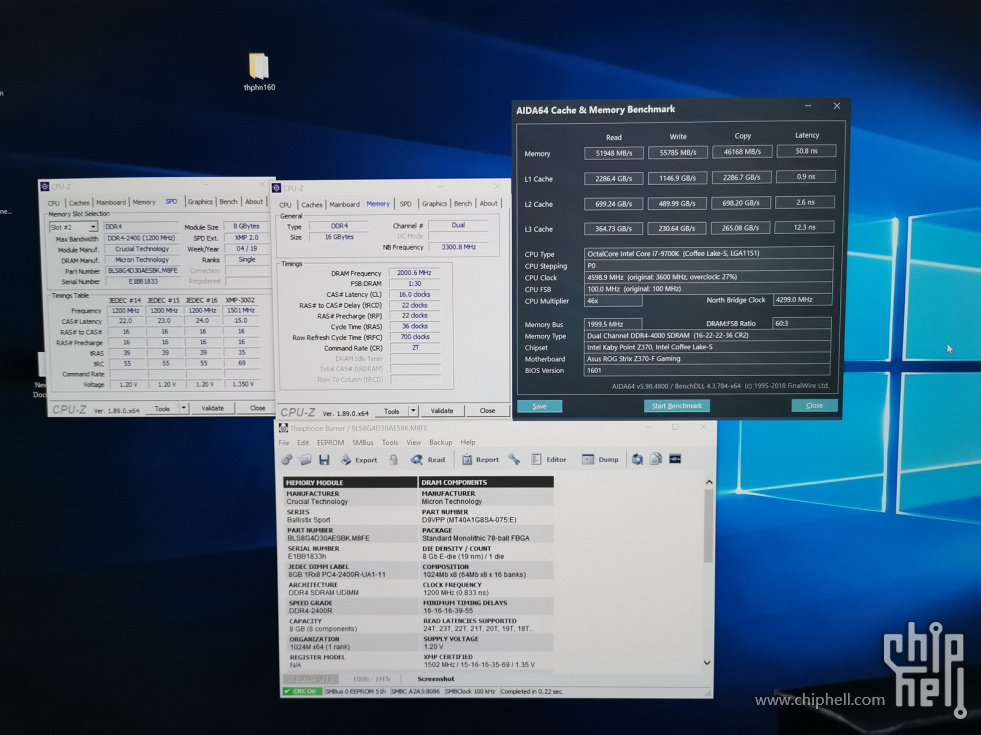This screenshot has height=735, width=981.
Task: Click Validate in CPU-Z SPD window
Action: [x=213, y=408]
